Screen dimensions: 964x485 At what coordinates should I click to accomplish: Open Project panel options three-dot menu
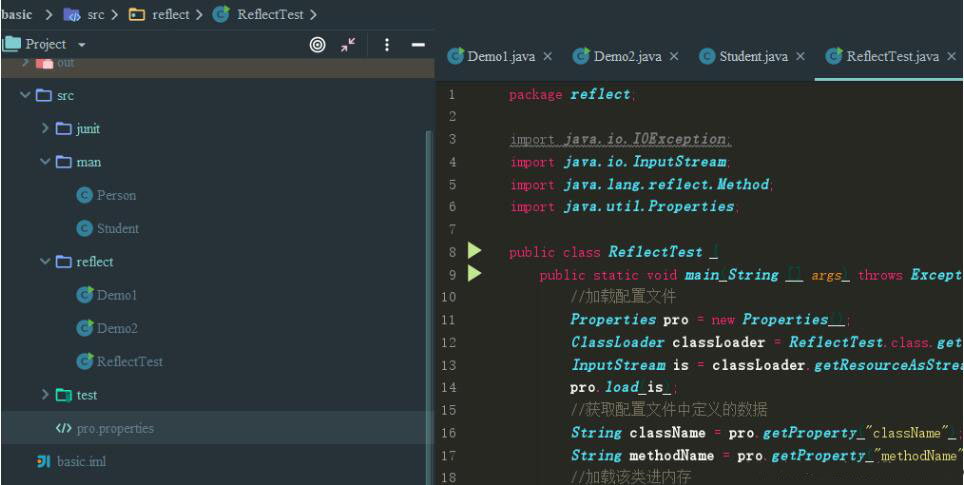tap(385, 45)
